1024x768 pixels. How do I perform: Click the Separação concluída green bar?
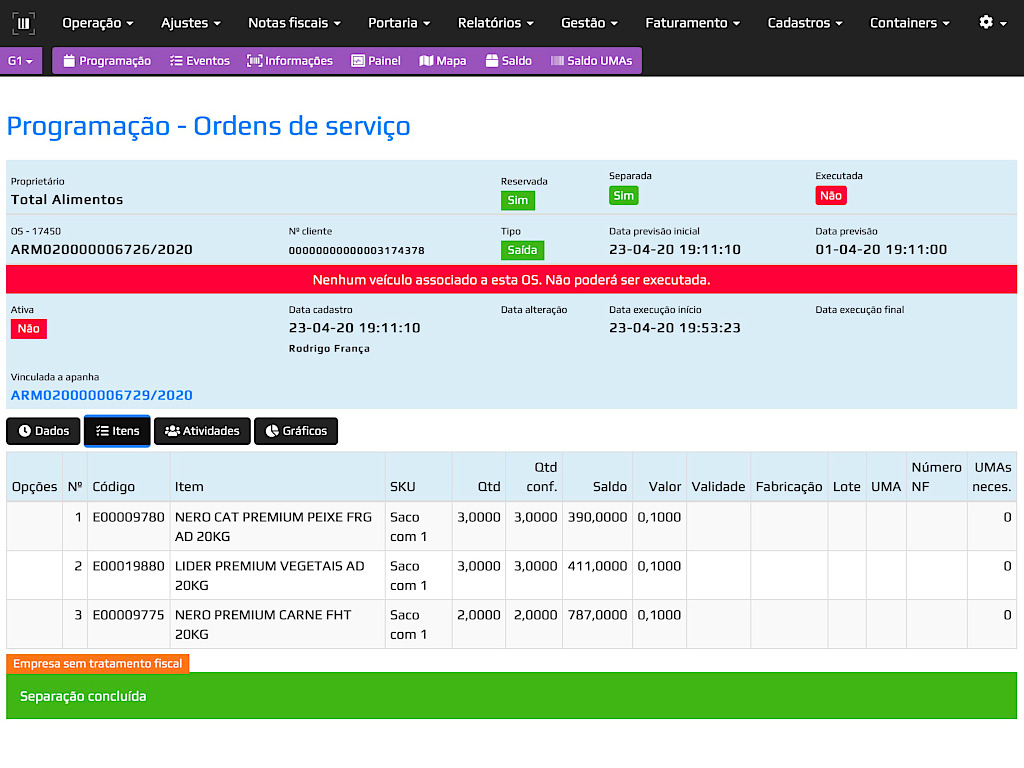(x=511, y=696)
